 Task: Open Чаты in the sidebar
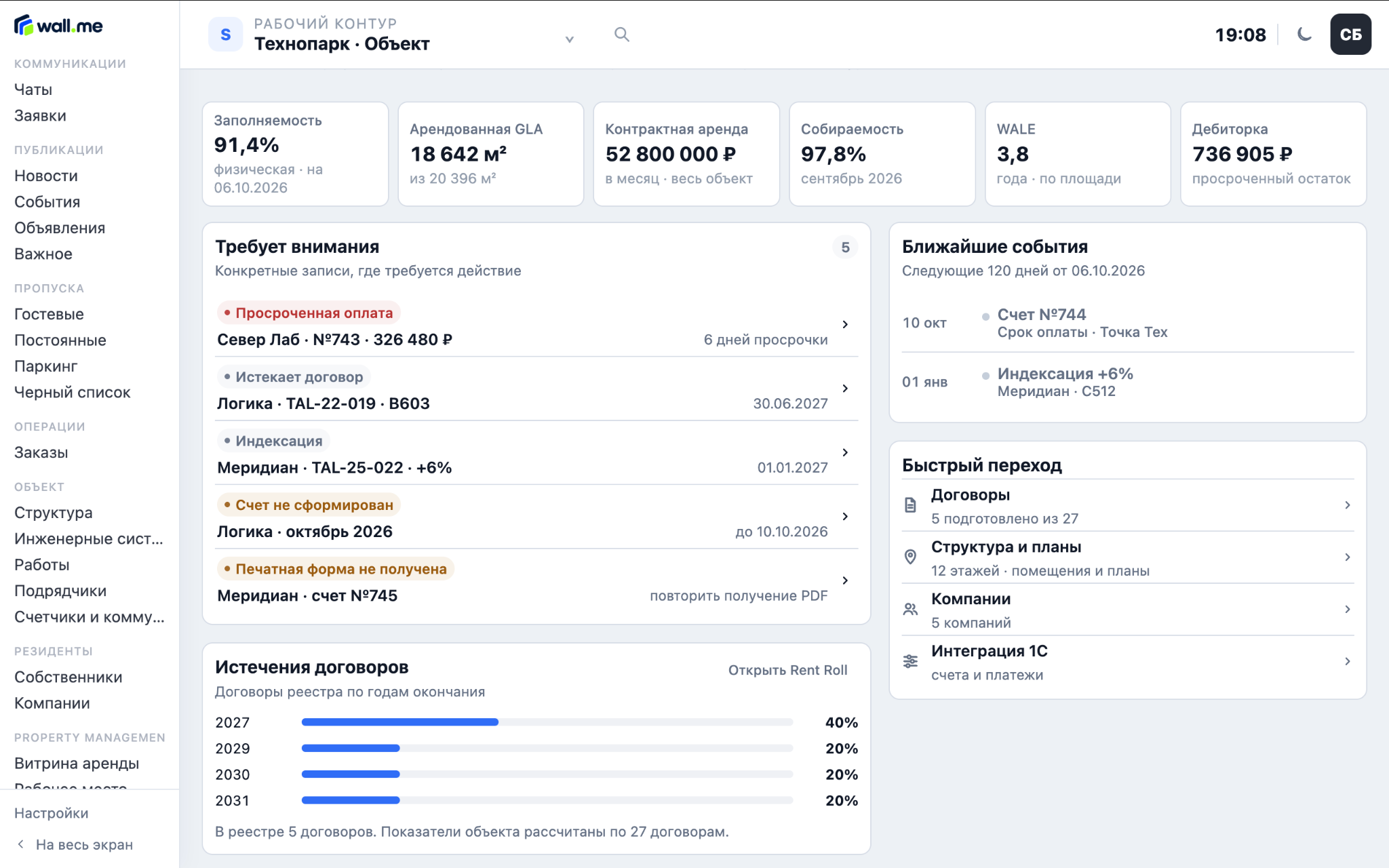[33, 90]
